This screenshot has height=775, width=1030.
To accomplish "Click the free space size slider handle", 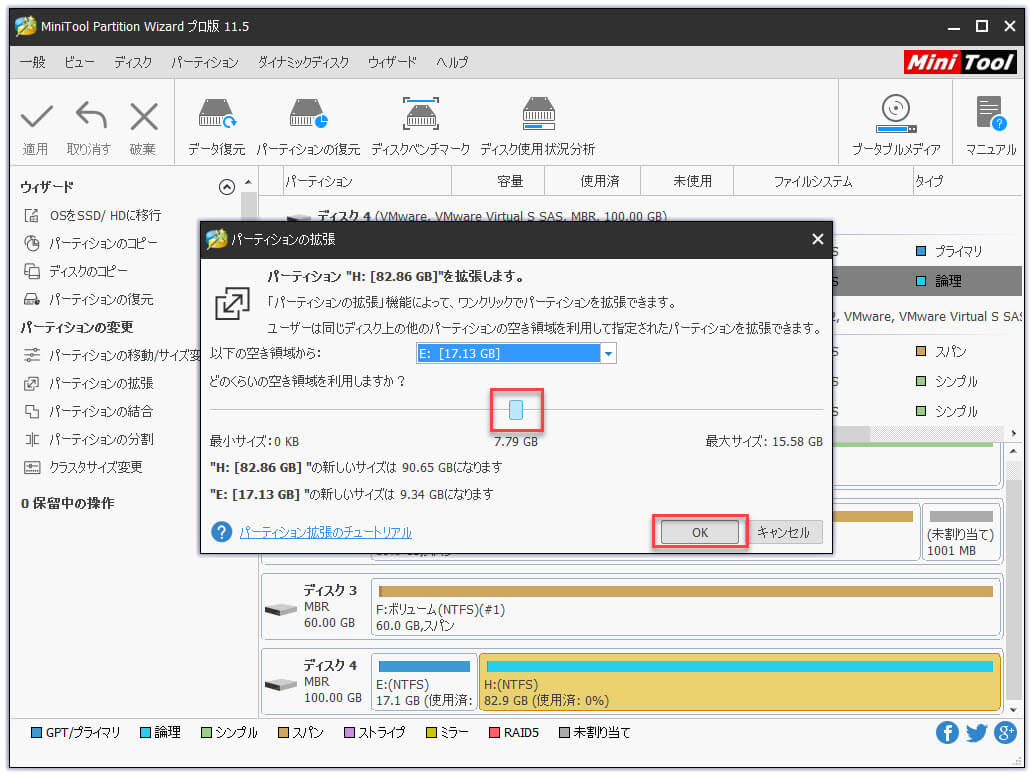I will coord(516,410).
